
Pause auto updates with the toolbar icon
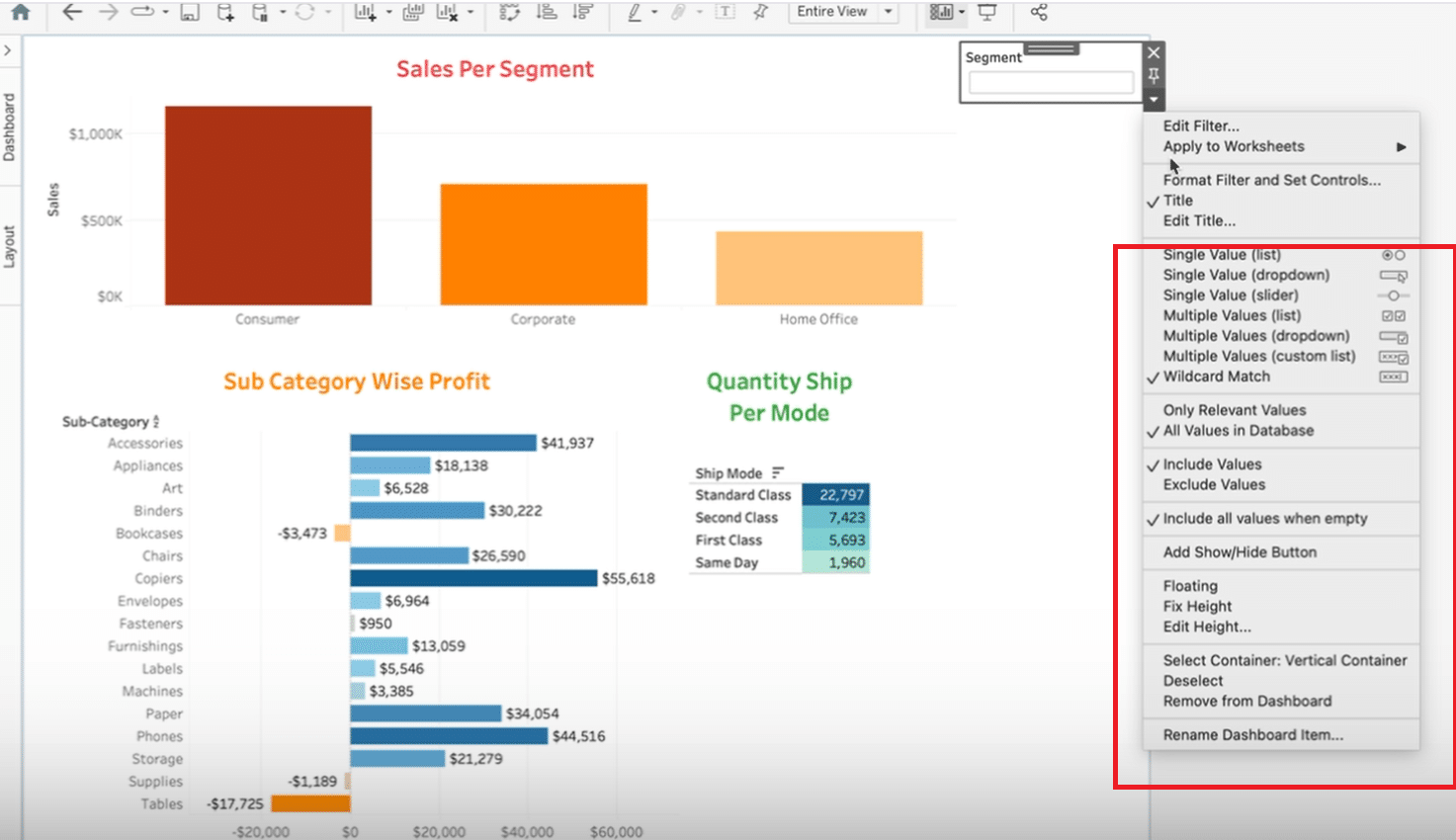(x=260, y=12)
